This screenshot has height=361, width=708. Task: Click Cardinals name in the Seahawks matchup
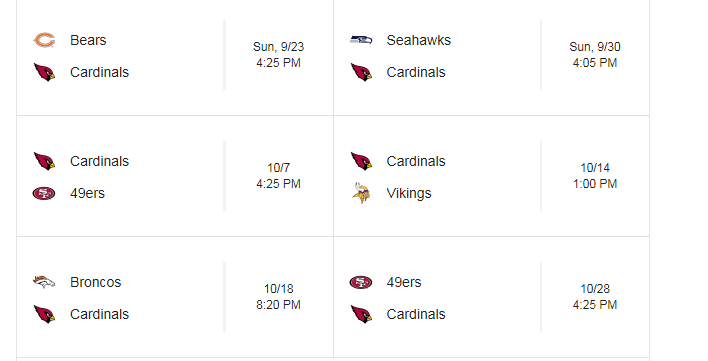[x=416, y=72]
